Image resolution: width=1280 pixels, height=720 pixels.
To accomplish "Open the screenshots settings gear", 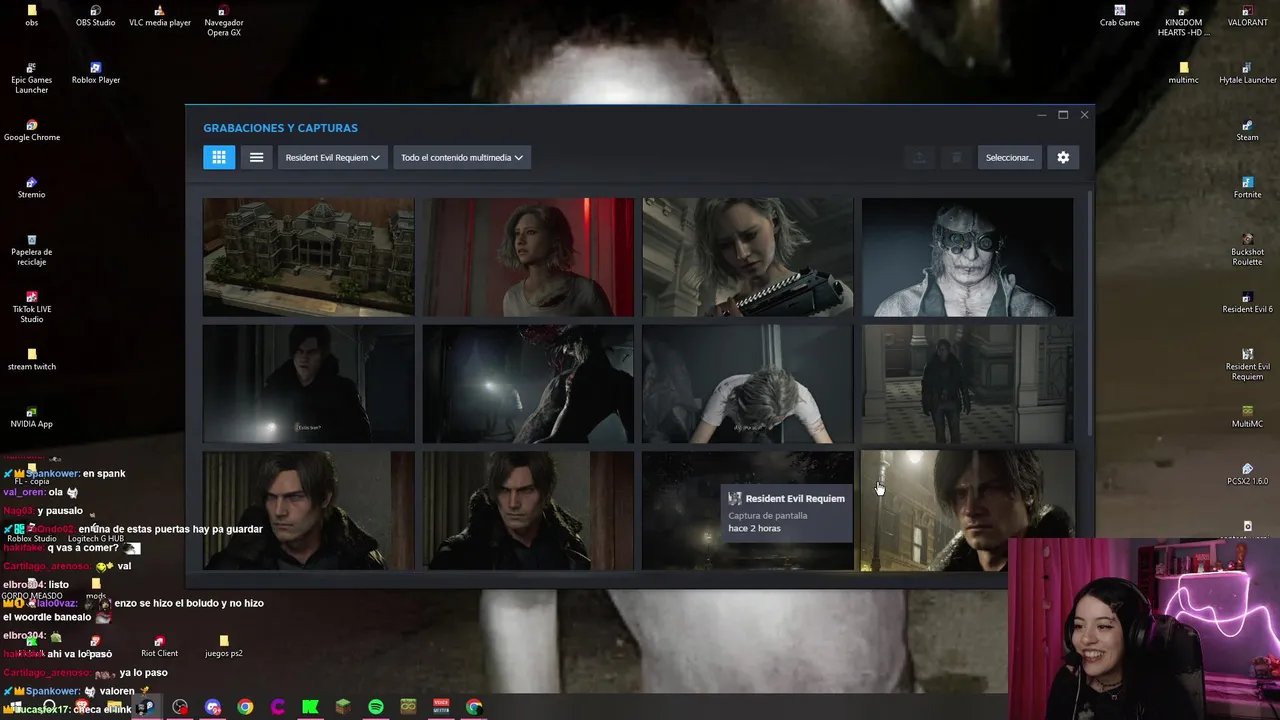I will pyautogui.click(x=1063, y=157).
